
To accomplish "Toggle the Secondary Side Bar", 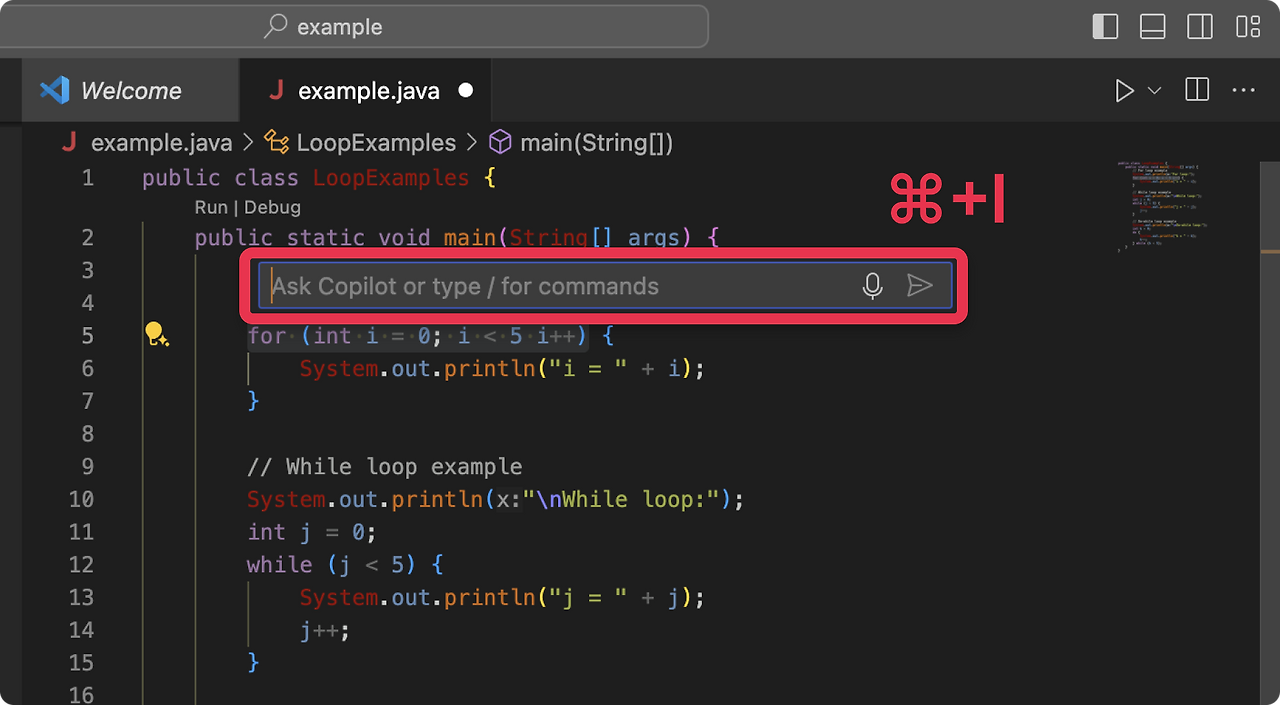I will click(x=1200, y=27).
